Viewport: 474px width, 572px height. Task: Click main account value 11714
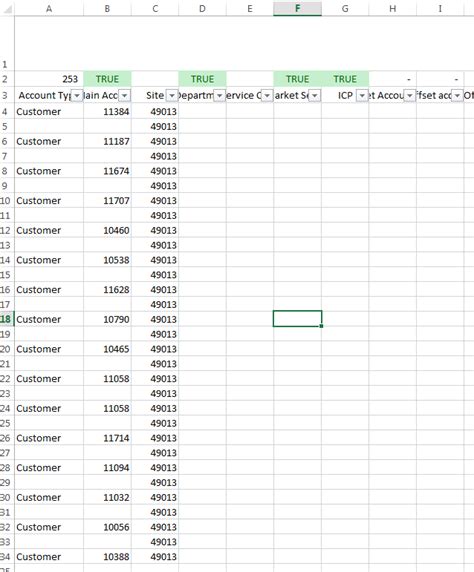pyautogui.click(x=116, y=438)
